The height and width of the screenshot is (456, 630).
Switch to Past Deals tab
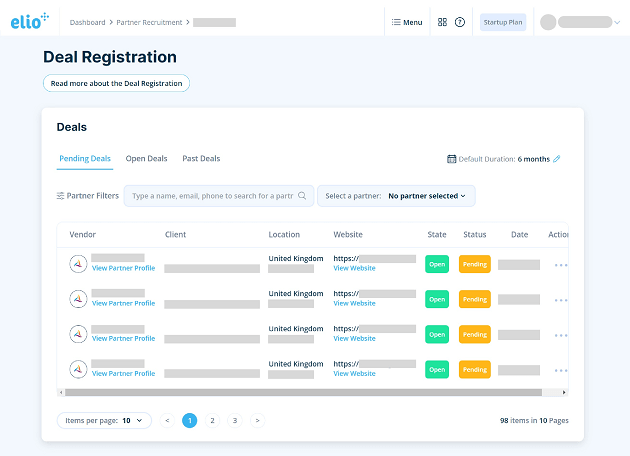coord(201,159)
